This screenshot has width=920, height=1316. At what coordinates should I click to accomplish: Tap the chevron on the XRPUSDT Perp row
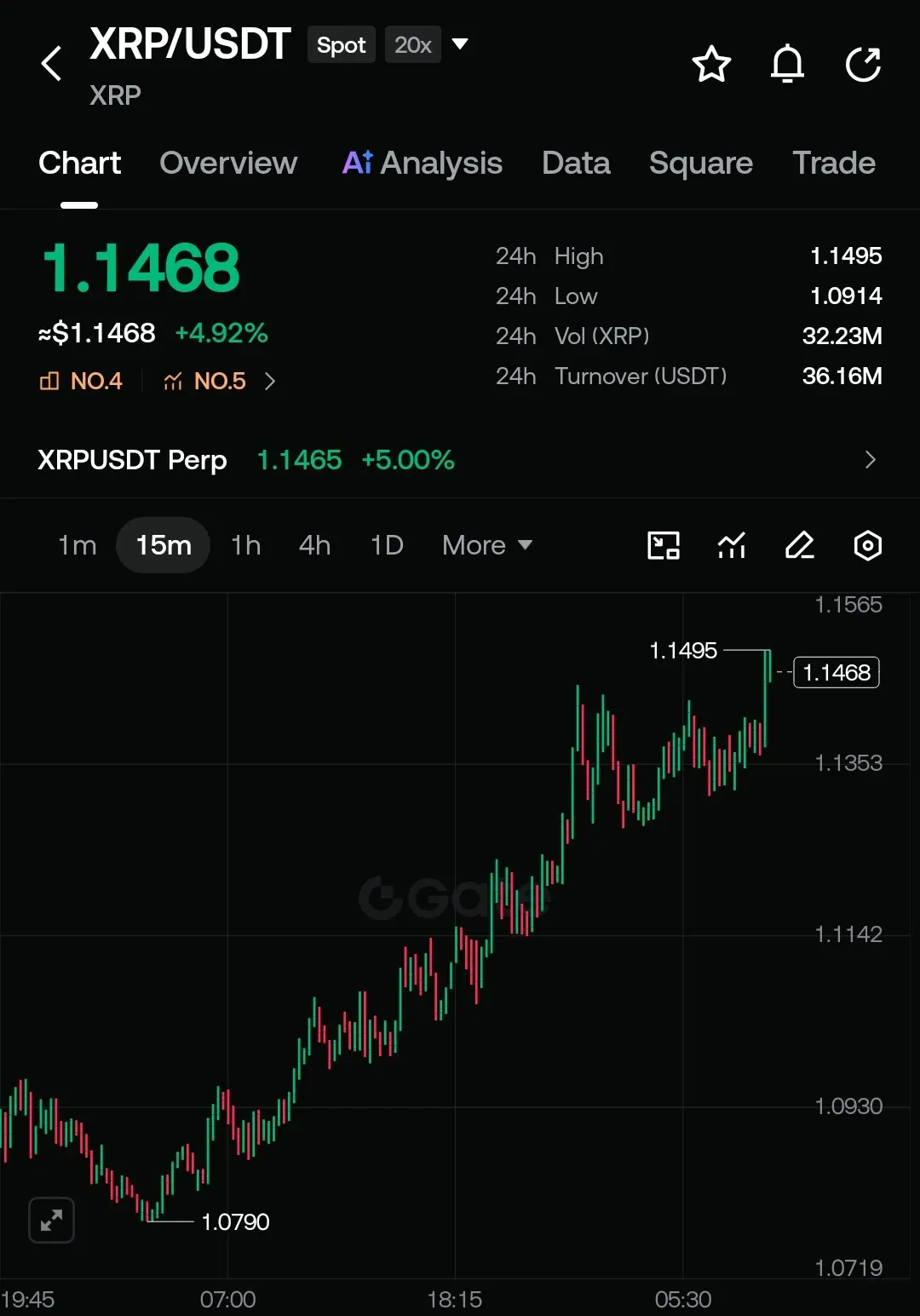(870, 460)
